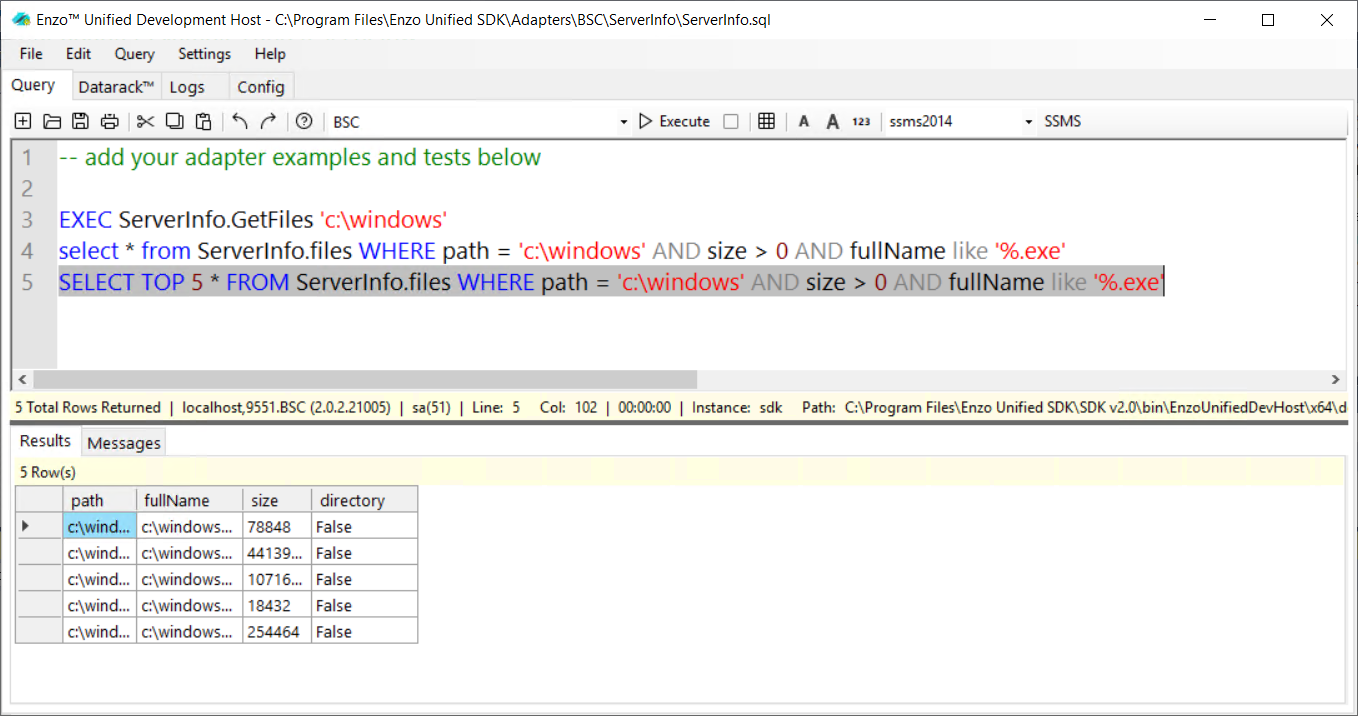The image size is (1358, 716).
Task: Maximize the Enzo Unified Development Host window
Action: 1268,20
